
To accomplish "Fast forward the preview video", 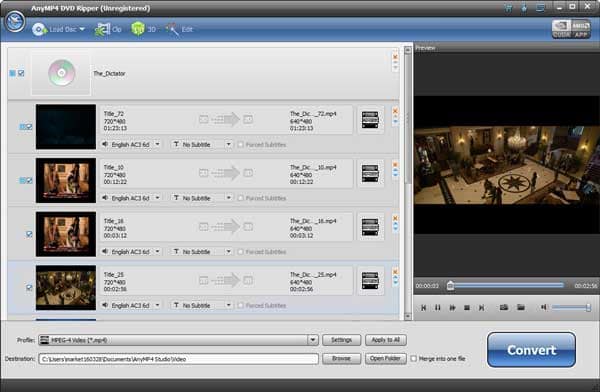I will pyautogui.click(x=452, y=307).
